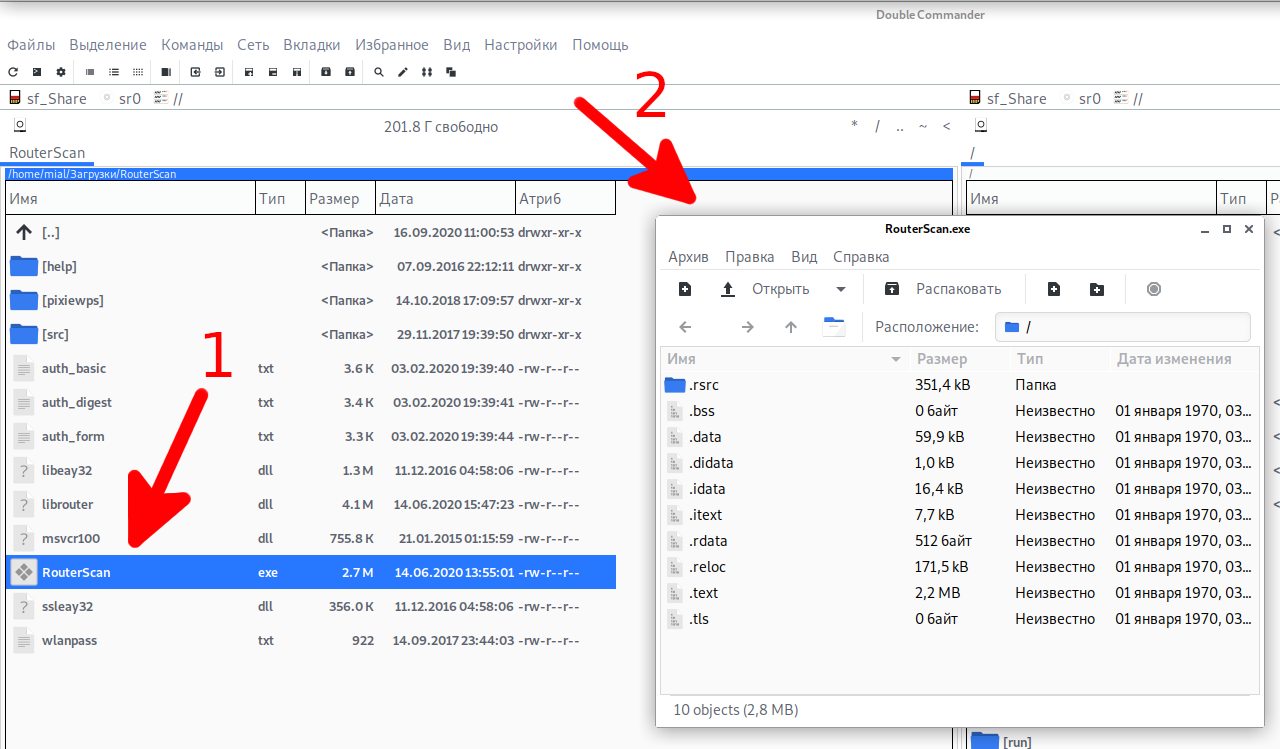Select the [help] folder row
The height and width of the screenshot is (749, 1280).
point(311,266)
